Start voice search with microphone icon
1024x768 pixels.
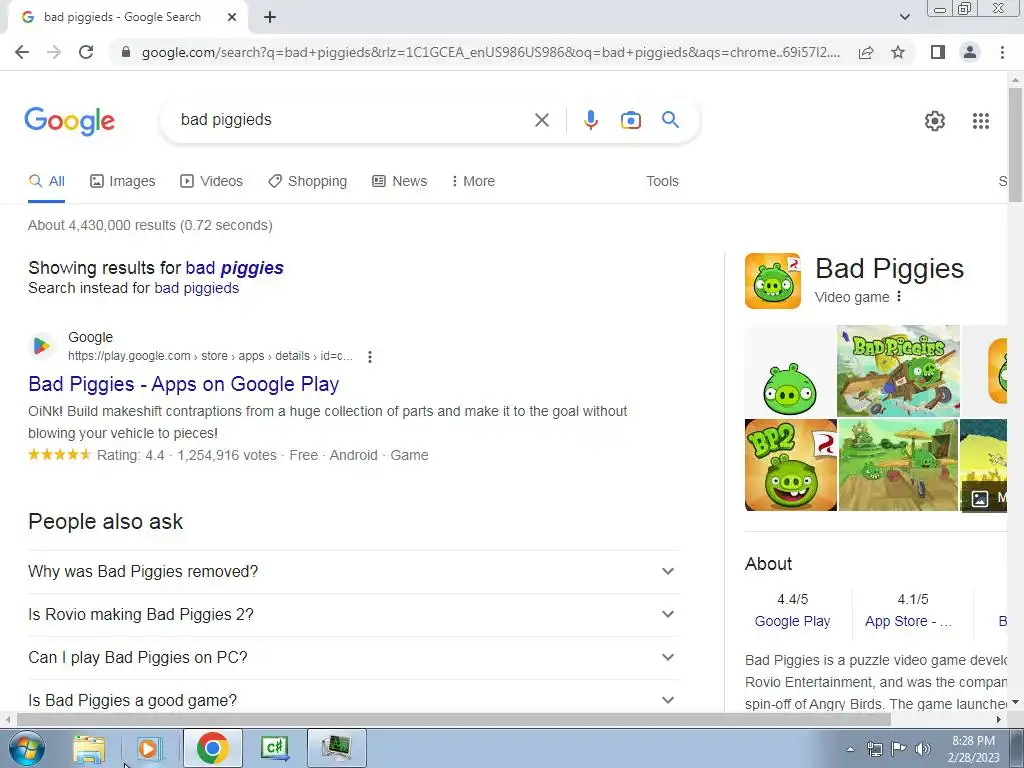coord(590,120)
